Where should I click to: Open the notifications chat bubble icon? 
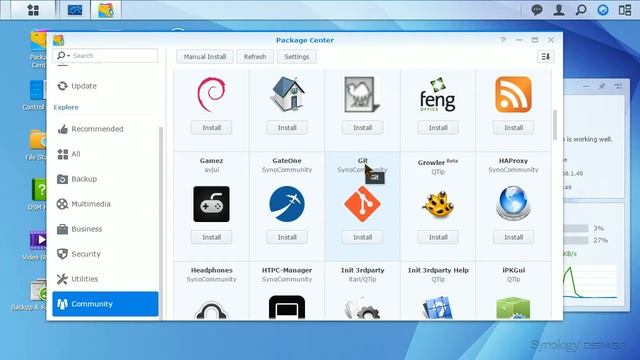point(537,10)
